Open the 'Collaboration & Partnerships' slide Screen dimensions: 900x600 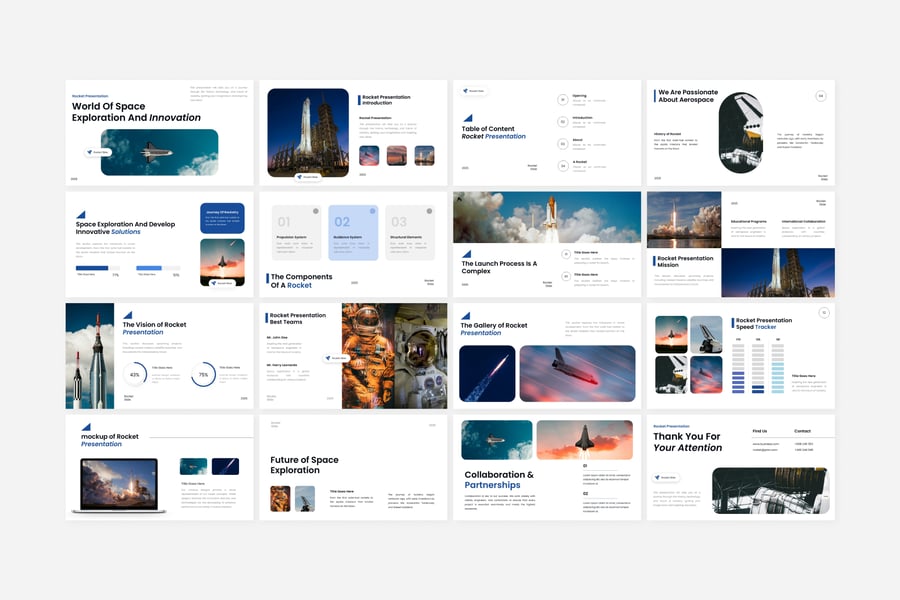tap(546, 467)
